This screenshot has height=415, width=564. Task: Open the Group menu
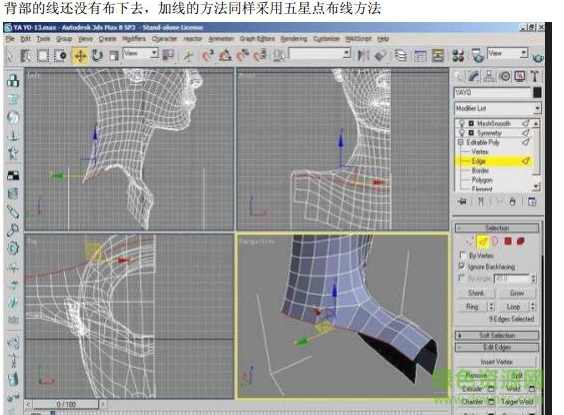[x=64, y=38]
